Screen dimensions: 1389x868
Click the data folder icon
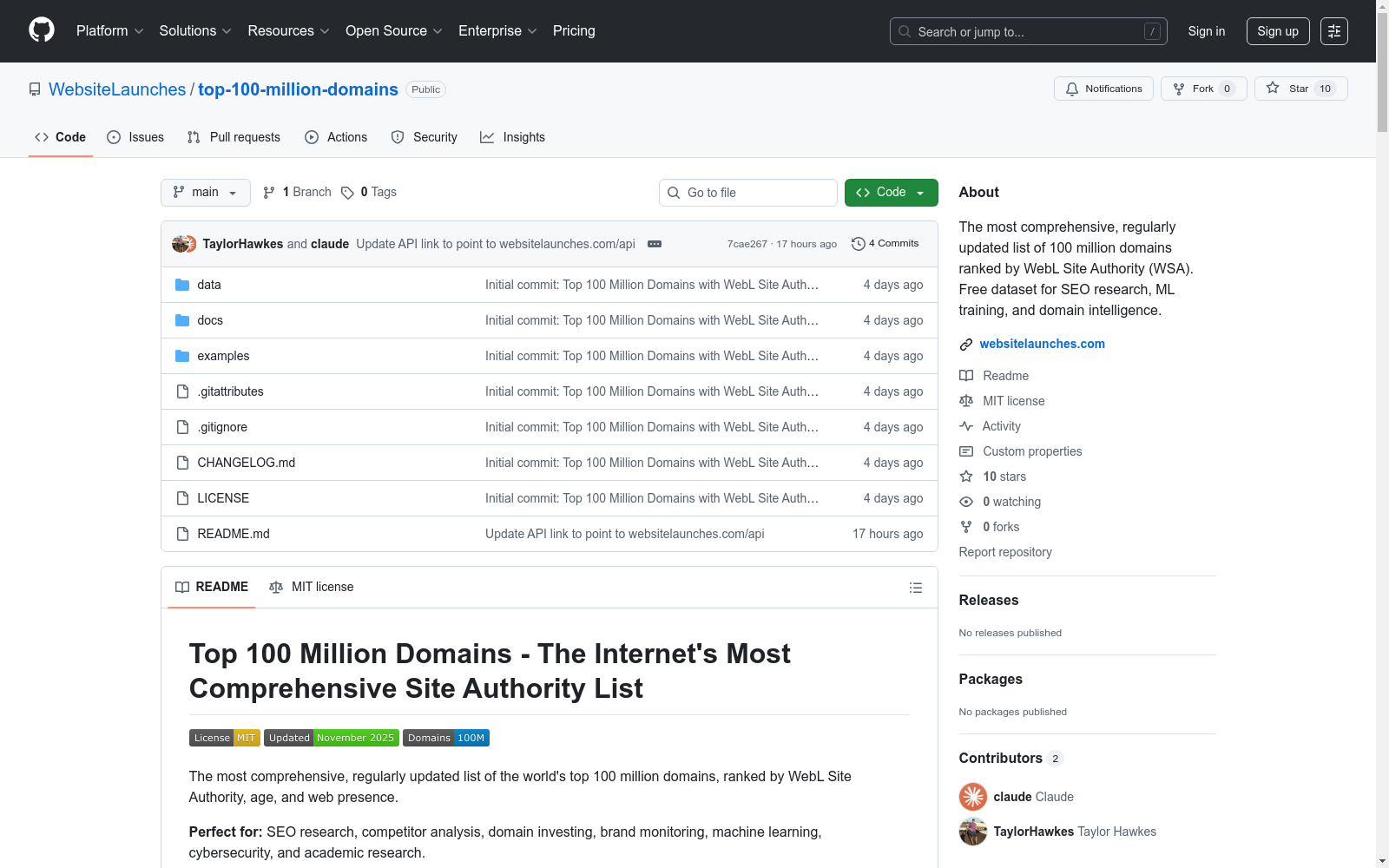coord(182,285)
